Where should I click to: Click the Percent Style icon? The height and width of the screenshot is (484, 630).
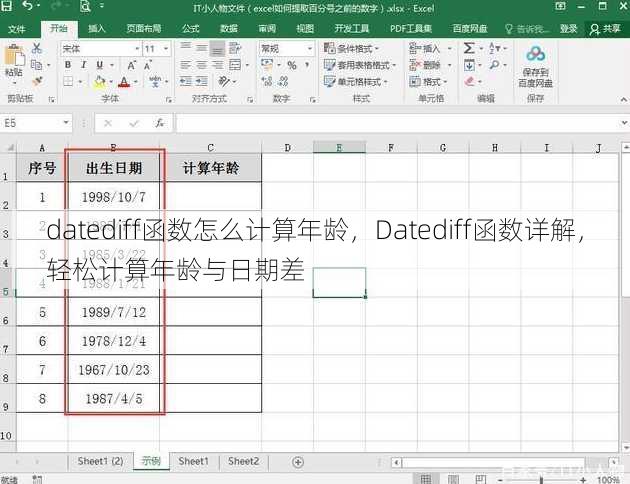point(292,65)
